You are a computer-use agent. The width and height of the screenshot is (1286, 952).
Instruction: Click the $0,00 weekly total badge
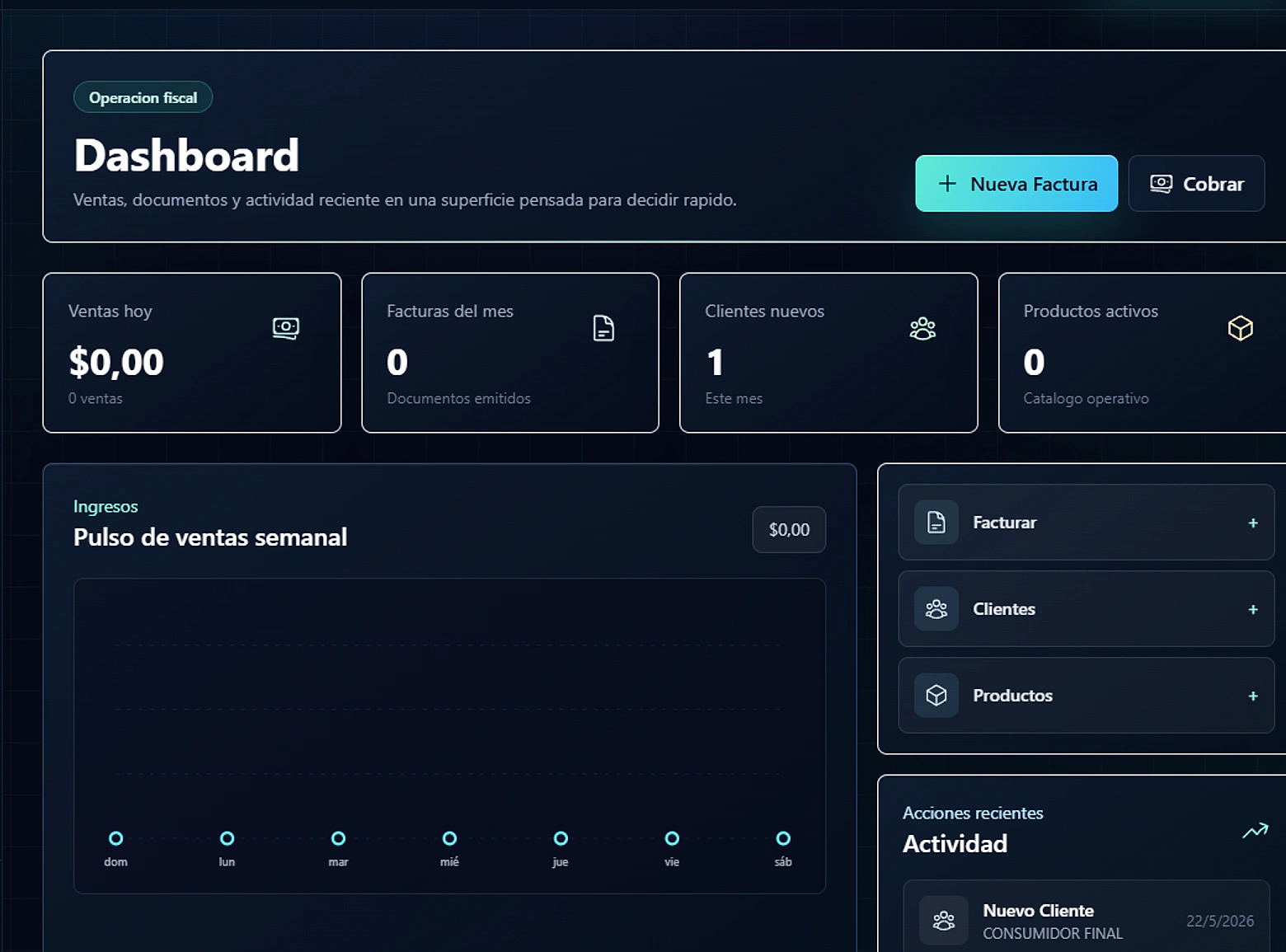pos(789,530)
